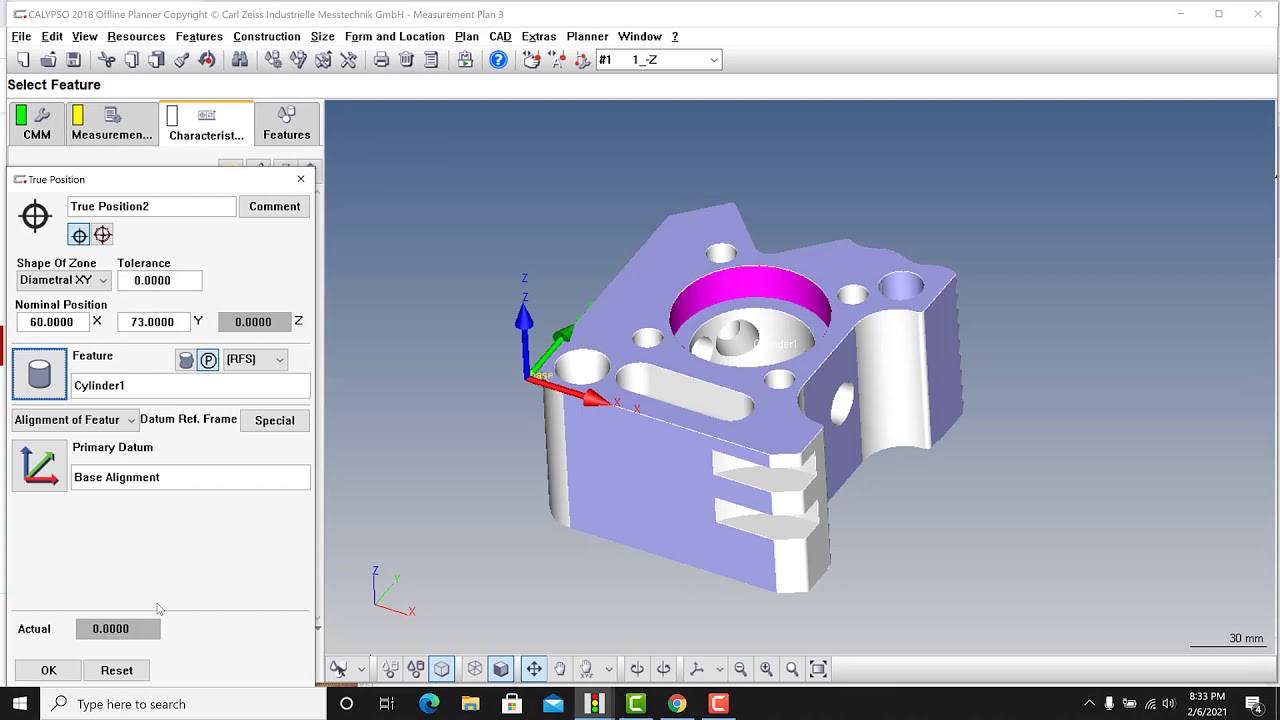This screenshot has height=720, width=1280.
Task: Switch to the Features tab
Action: [x=287, y=123]
